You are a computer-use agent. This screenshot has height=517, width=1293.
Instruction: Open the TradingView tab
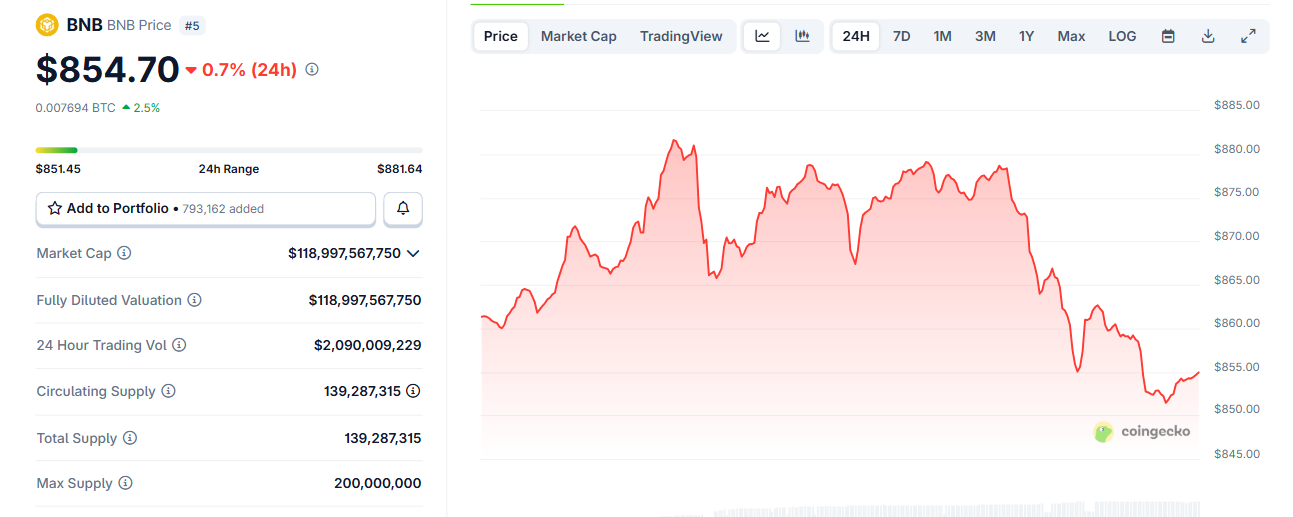[x=681, y=36]
